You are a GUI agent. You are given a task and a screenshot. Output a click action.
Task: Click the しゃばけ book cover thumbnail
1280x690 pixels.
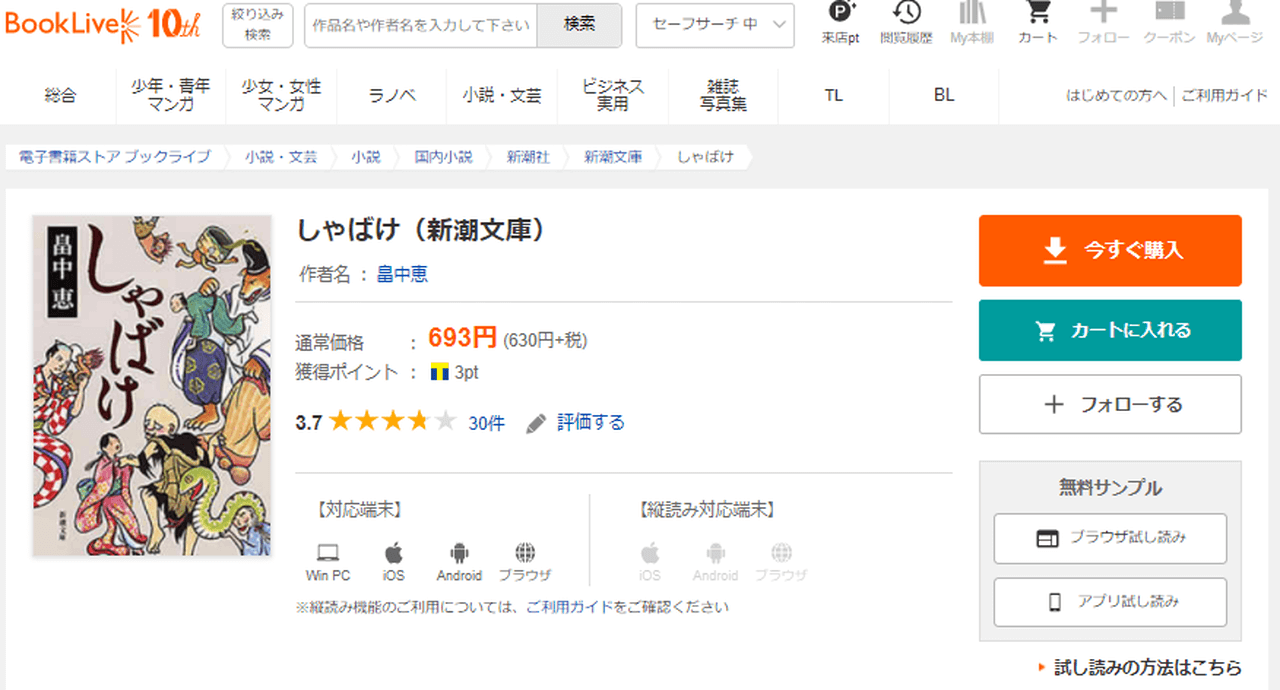click(152, 386)
